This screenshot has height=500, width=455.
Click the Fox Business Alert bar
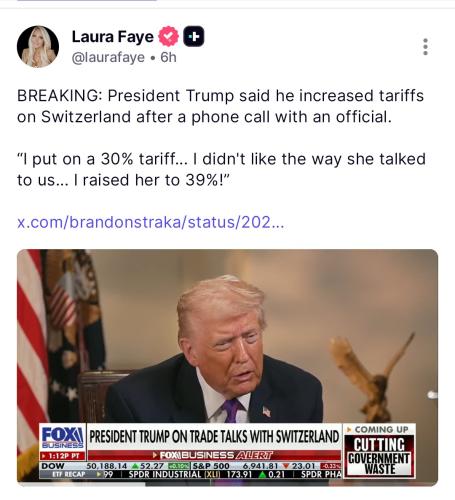[x=214, y=455]
